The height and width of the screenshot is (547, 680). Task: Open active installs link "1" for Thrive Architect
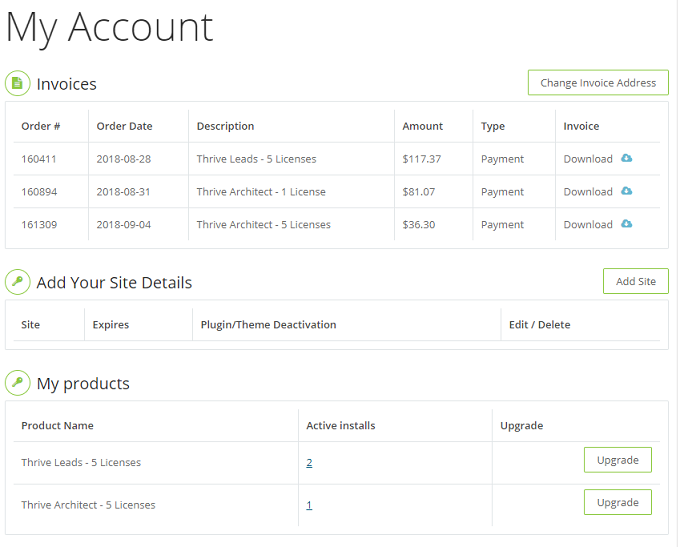(309, 505)
